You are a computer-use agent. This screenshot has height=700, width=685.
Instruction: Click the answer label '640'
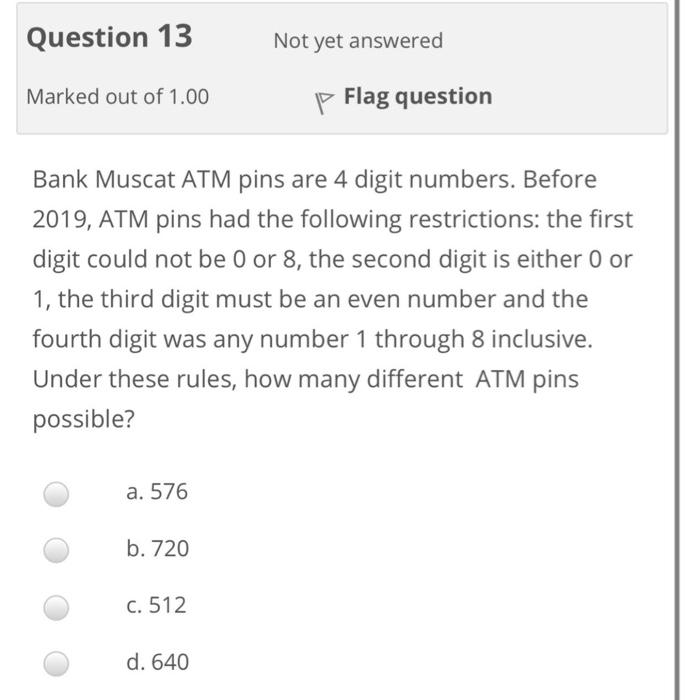170,662
